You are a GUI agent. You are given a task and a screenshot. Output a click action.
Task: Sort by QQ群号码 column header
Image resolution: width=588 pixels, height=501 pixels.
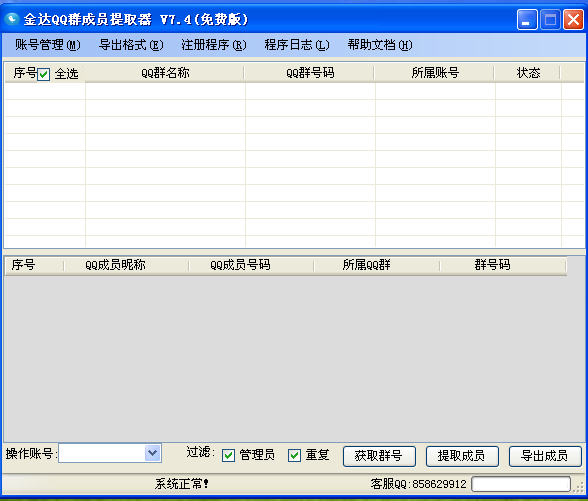coord(310,73)
